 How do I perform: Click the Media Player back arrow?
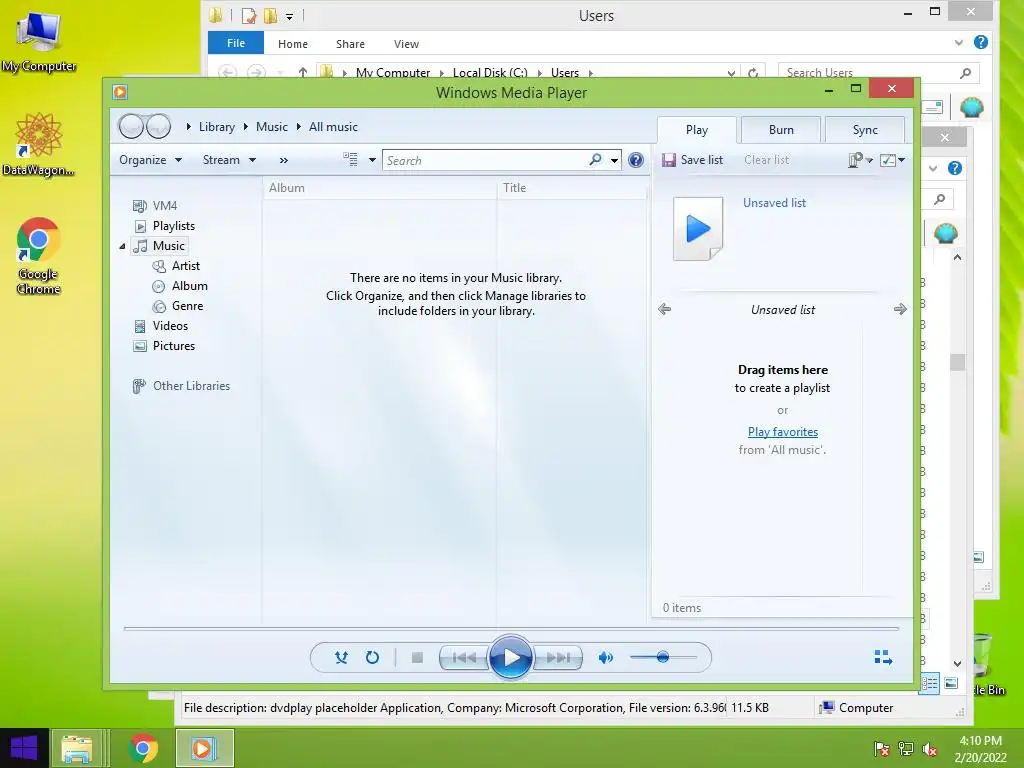[x=131, y=126]
